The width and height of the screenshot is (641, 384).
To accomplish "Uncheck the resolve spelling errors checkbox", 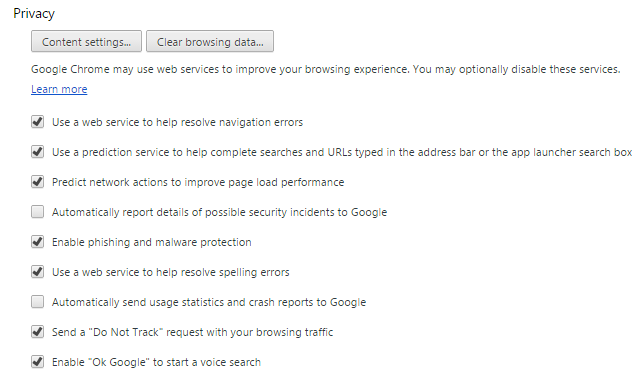I will [38, 272].
